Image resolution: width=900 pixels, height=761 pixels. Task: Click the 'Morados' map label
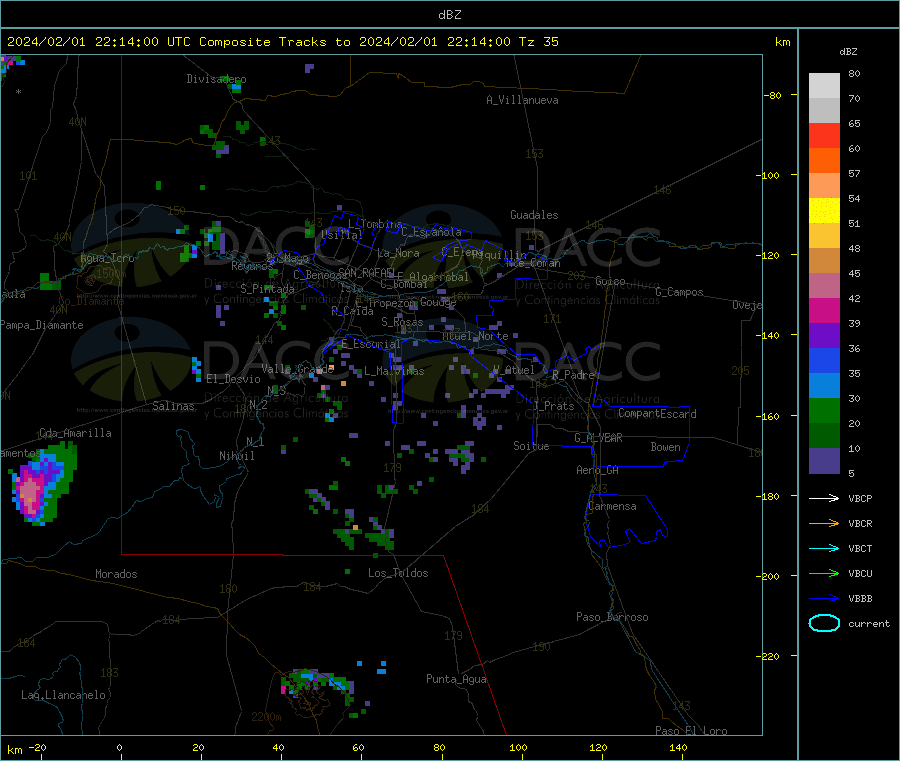116,574
